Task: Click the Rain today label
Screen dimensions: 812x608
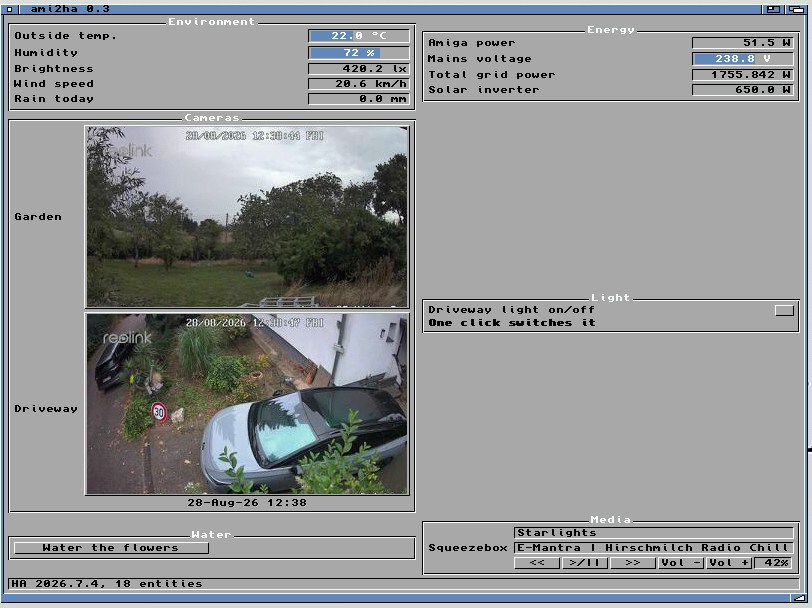Action: (x=54, y=99)
